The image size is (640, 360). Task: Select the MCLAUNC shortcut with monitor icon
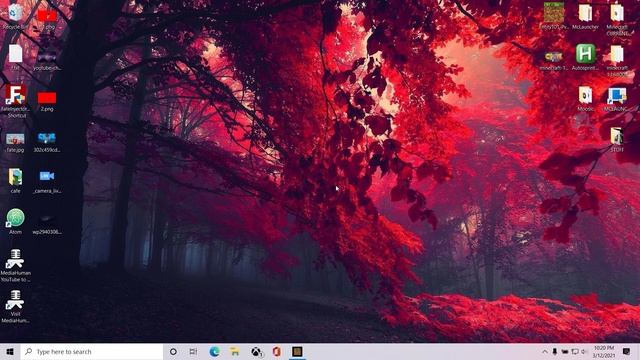617,99
